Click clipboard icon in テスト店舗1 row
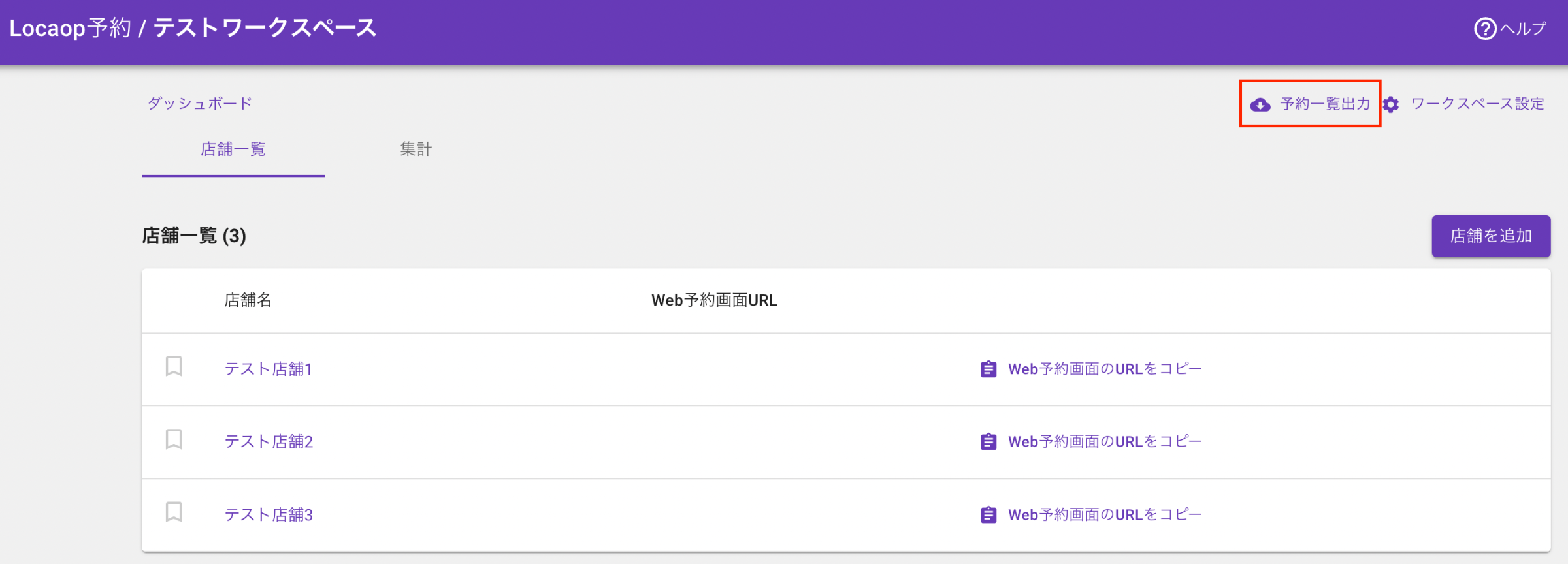Viewport: 1568px width, 564px height. click(x=988, y=369)
